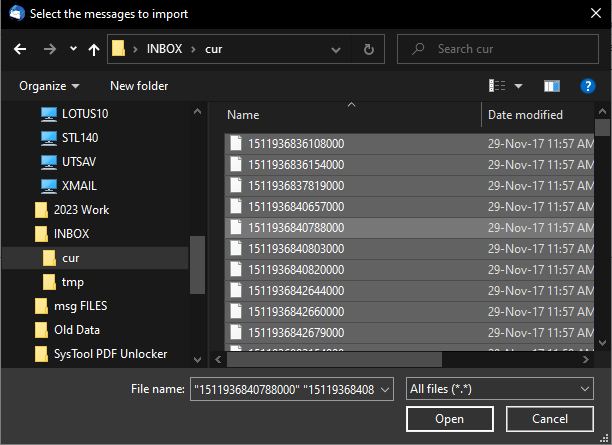The height and width of the screenshot is (445, 612).
Task: Click the tree pane scroll down arrow
Action: click(197, 360)
